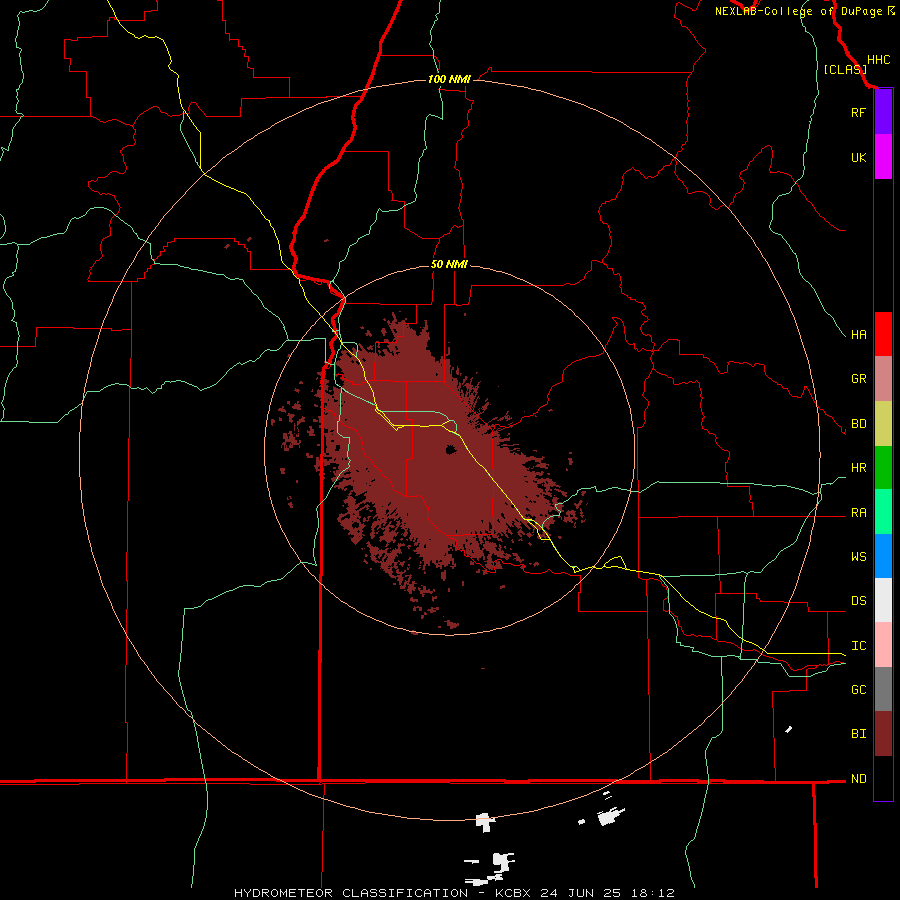The width and height of the screenshot is (900, 900).
Task: Click the HR green legend swatch
Action: click(883, 468)
